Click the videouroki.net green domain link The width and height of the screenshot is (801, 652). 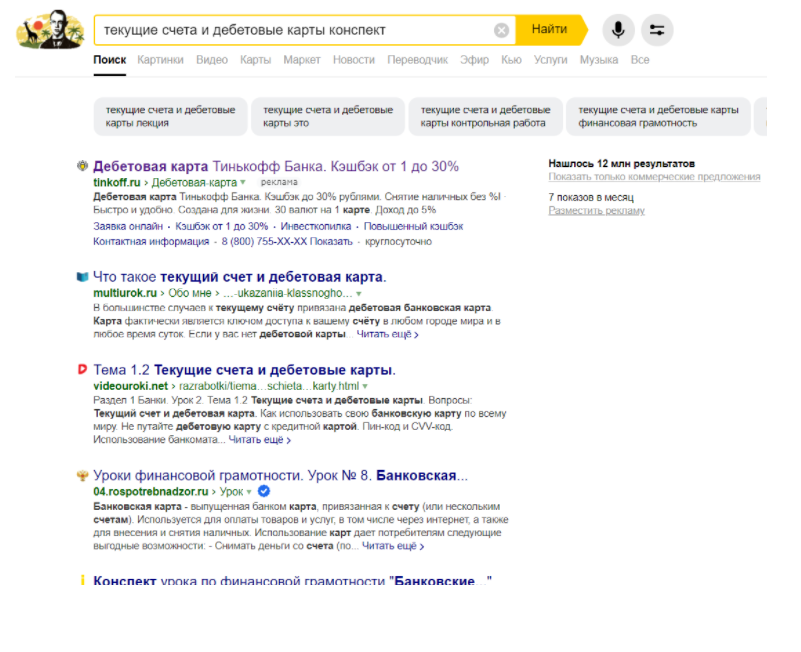click(x=130, y=386)
